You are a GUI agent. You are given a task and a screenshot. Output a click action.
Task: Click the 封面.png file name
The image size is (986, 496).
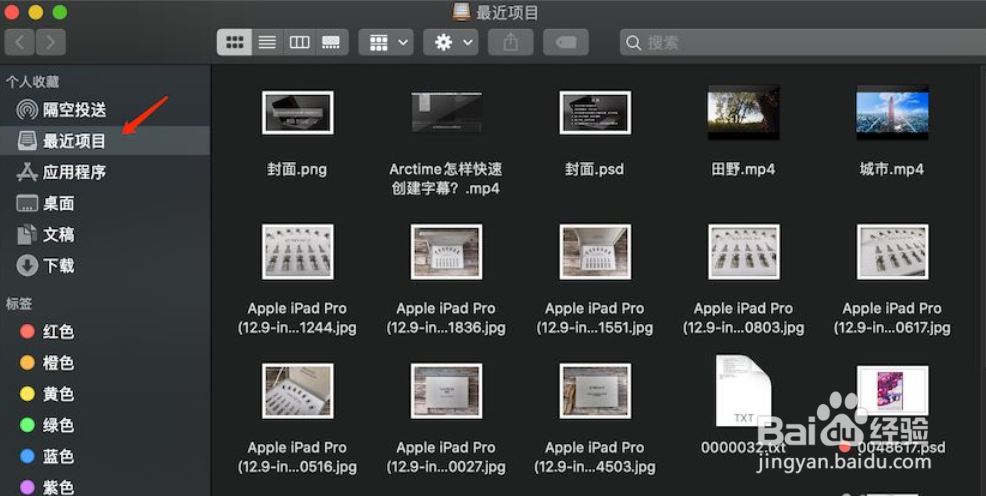pos(297,169)
